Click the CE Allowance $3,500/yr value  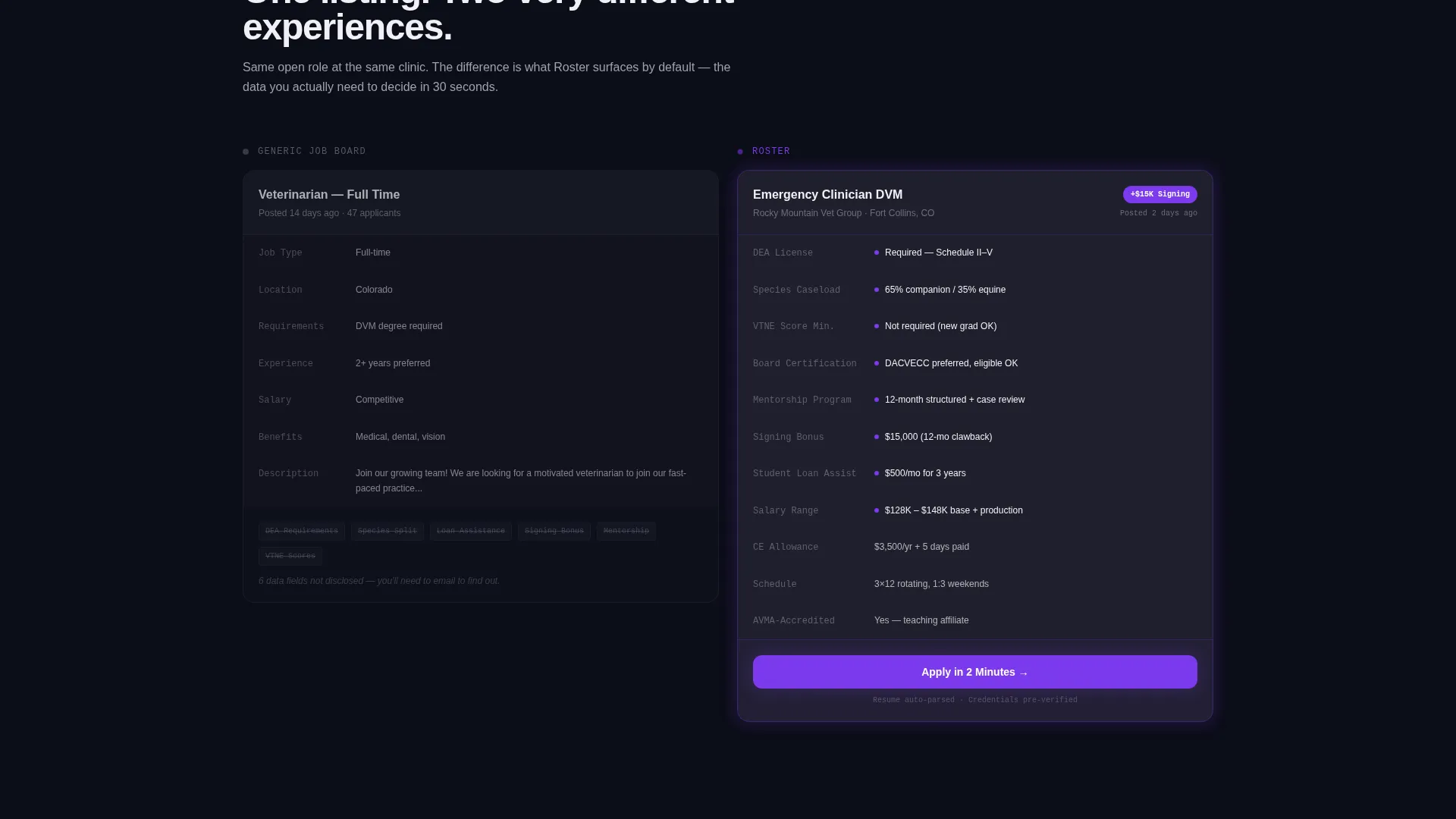coord(921,547)
